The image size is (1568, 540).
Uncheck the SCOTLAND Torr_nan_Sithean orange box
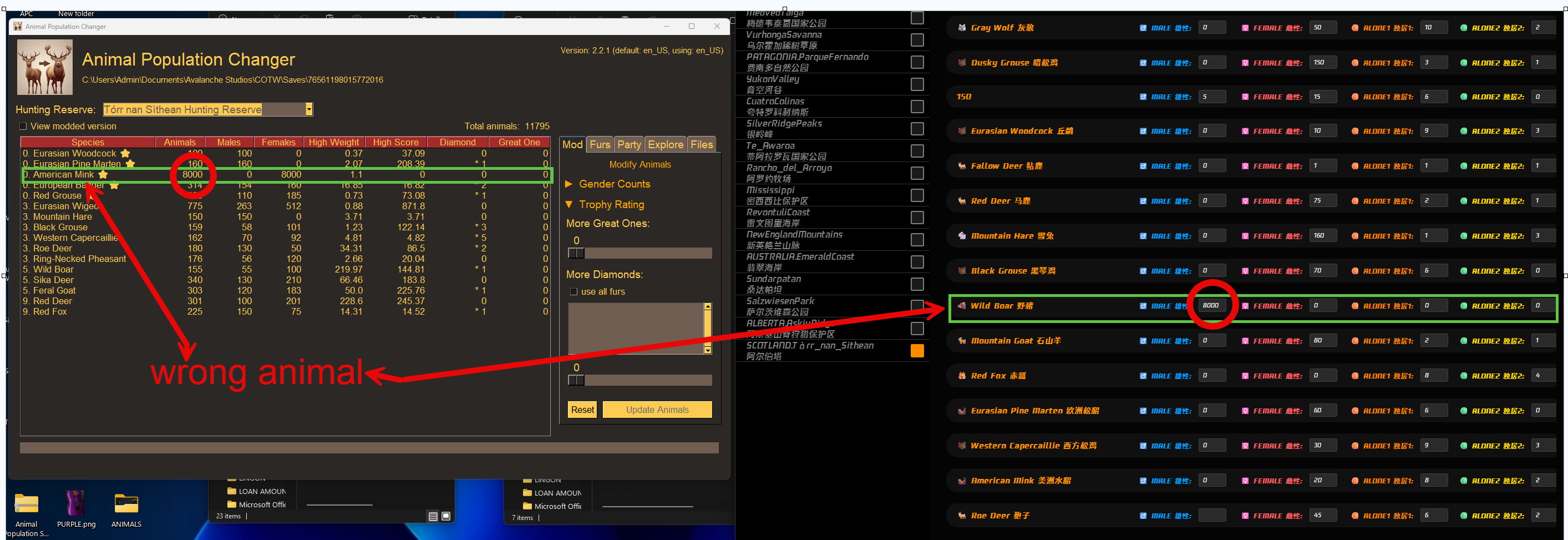[x=917, y=351]
